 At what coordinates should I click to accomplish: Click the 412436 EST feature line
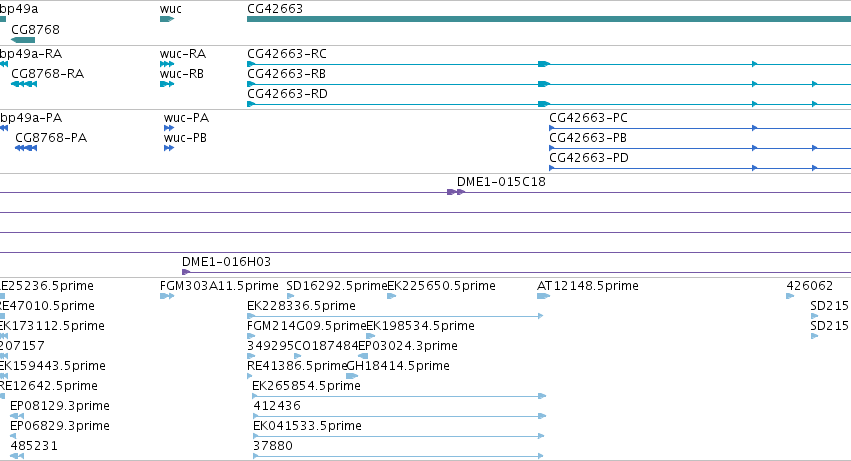coord(399,416)
